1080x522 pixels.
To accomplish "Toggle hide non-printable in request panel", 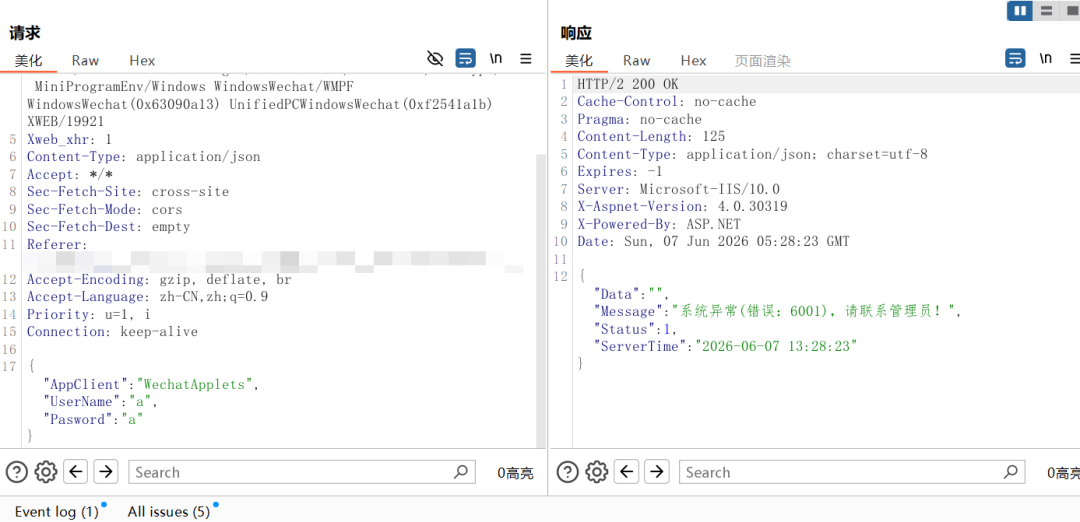I will [x=435, y=58].
